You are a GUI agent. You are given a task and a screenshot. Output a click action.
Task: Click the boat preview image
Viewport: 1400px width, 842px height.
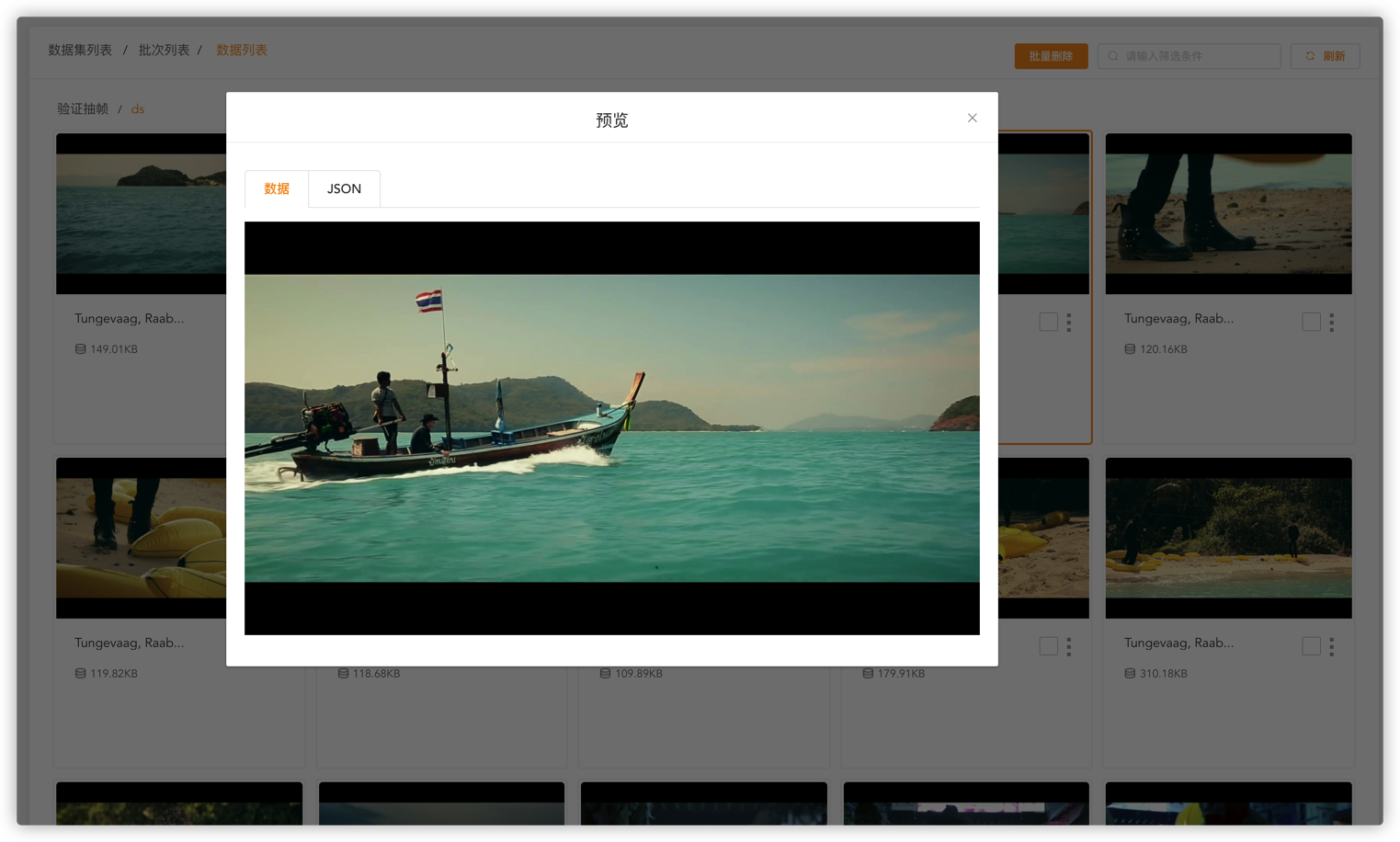[x=612, y=428]
